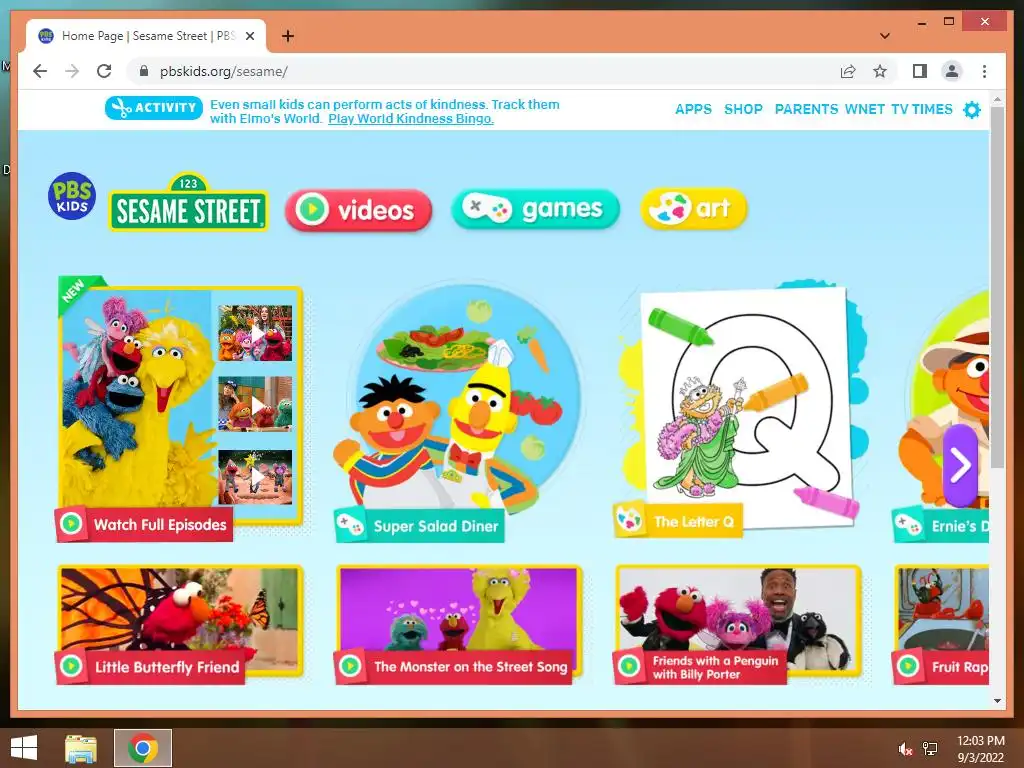Click play icon on Monster on the Street Song
Image resolution: width=1024 pixels, height=768 pixels.
pos(350,665)
